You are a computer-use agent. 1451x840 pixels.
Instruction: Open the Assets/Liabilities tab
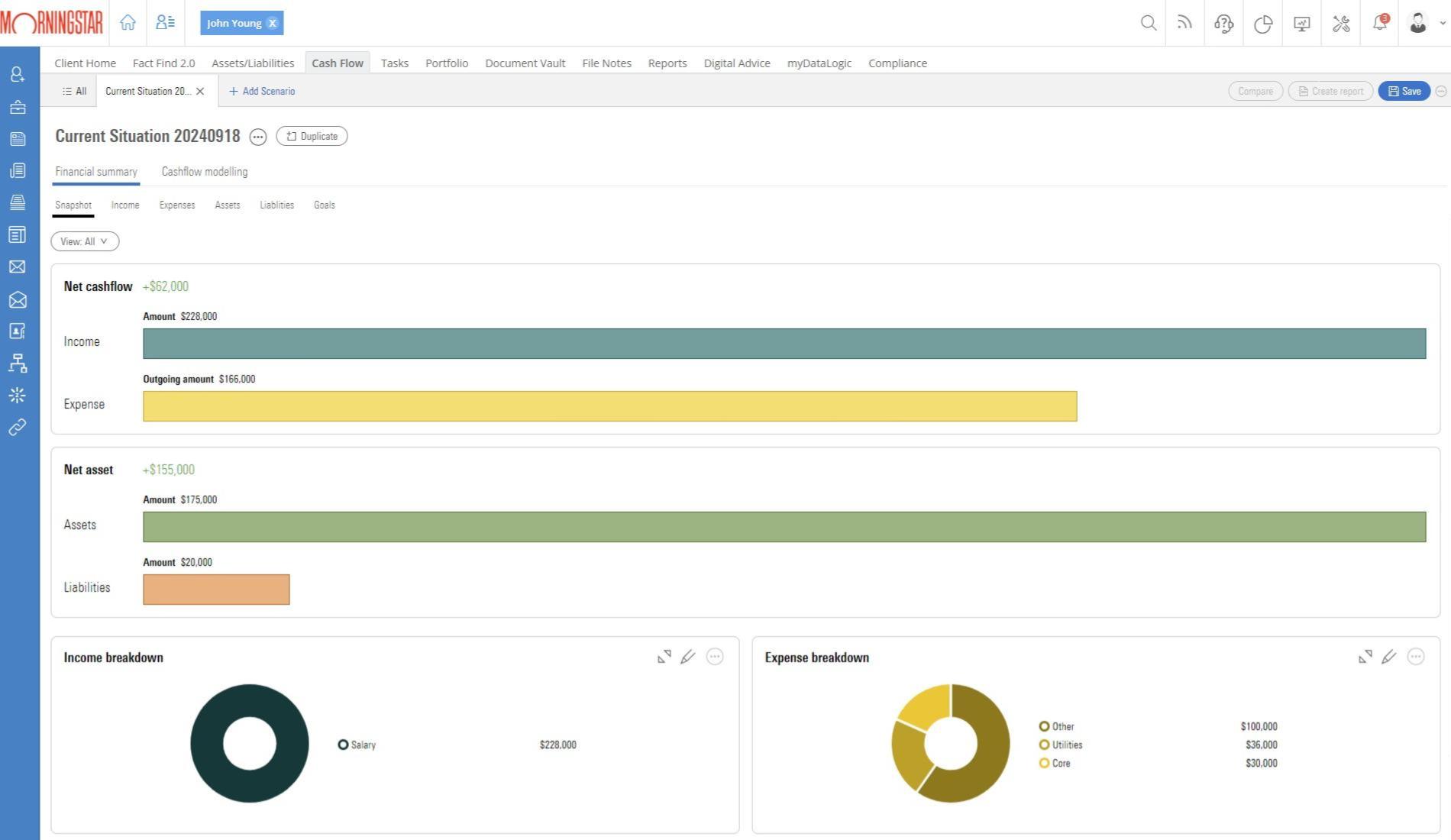tap(253, 63)
